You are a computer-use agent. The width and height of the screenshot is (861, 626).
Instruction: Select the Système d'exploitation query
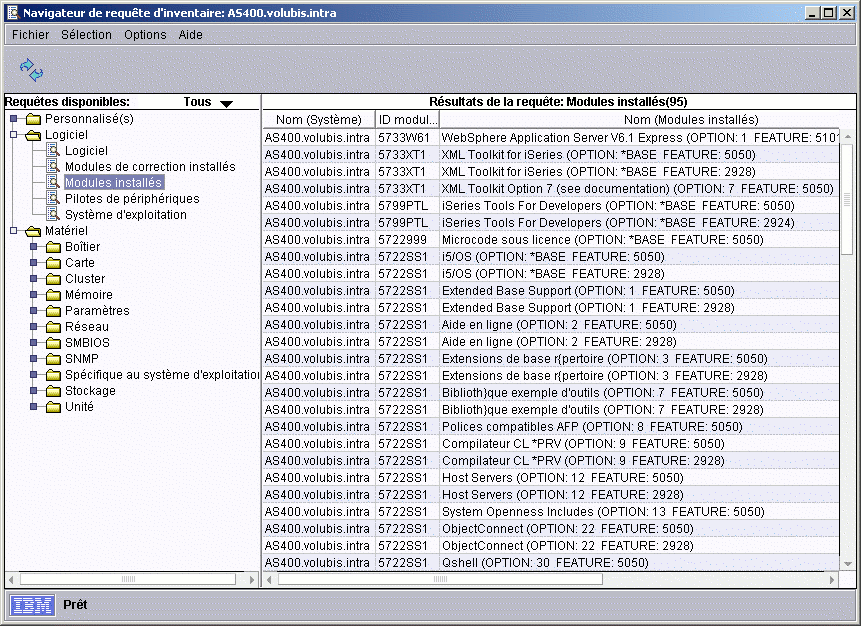pyautogui.click(x=126, y=214)
